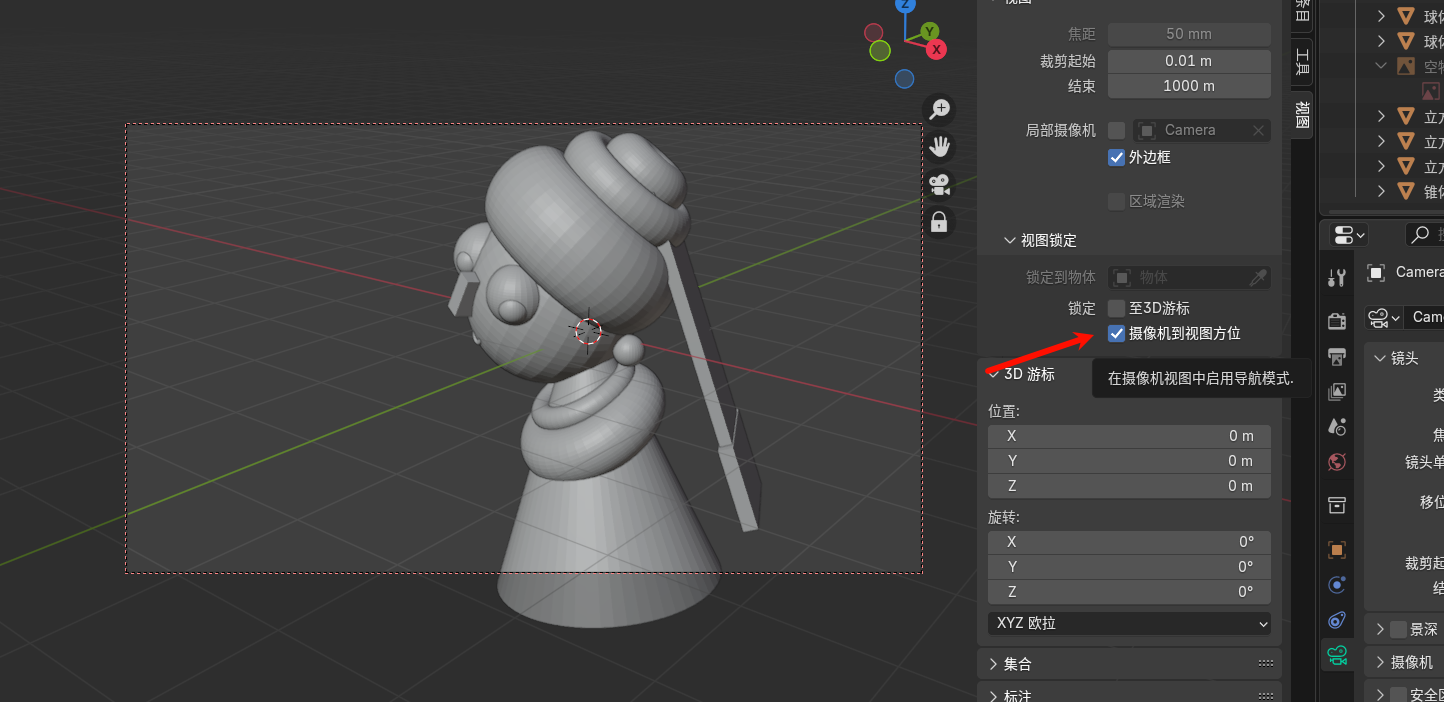Click the eyedropper for 锁定到物体 field
The height and width of the screenshot is (702, 1444).
coord(1259,277)
